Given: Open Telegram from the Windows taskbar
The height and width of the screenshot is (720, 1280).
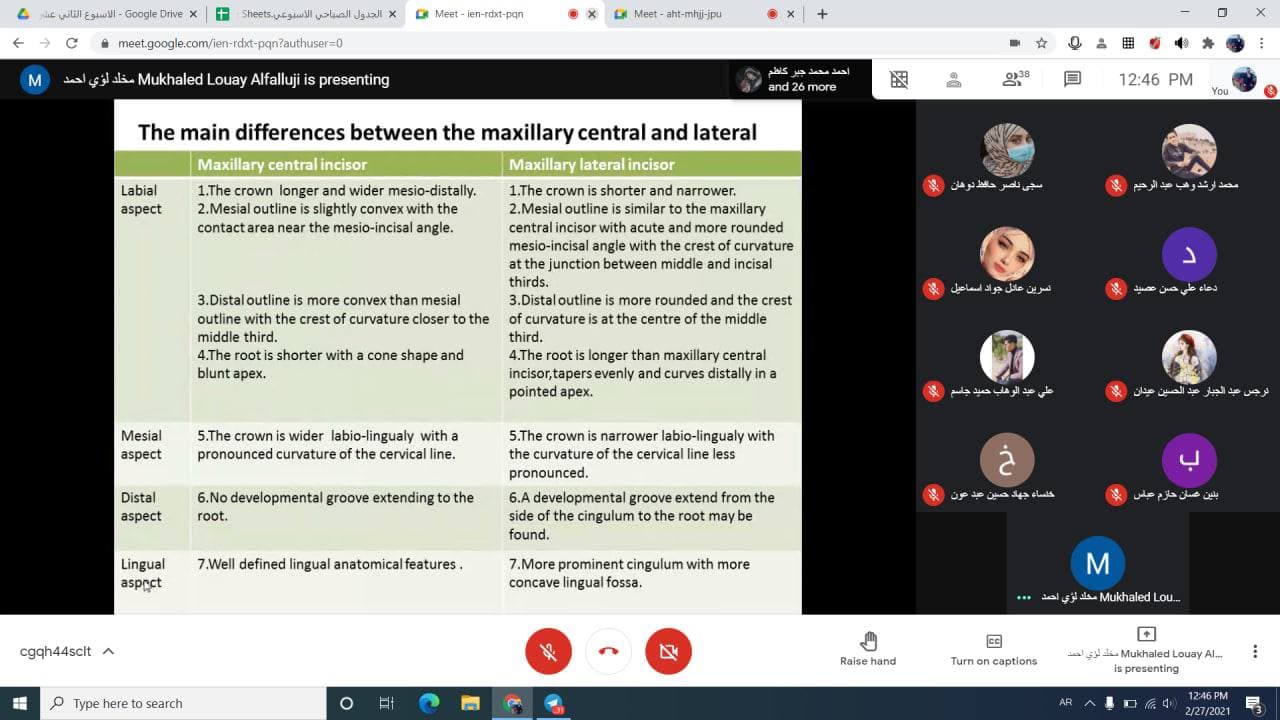Looking at the screenshot, I should point(555,703).
